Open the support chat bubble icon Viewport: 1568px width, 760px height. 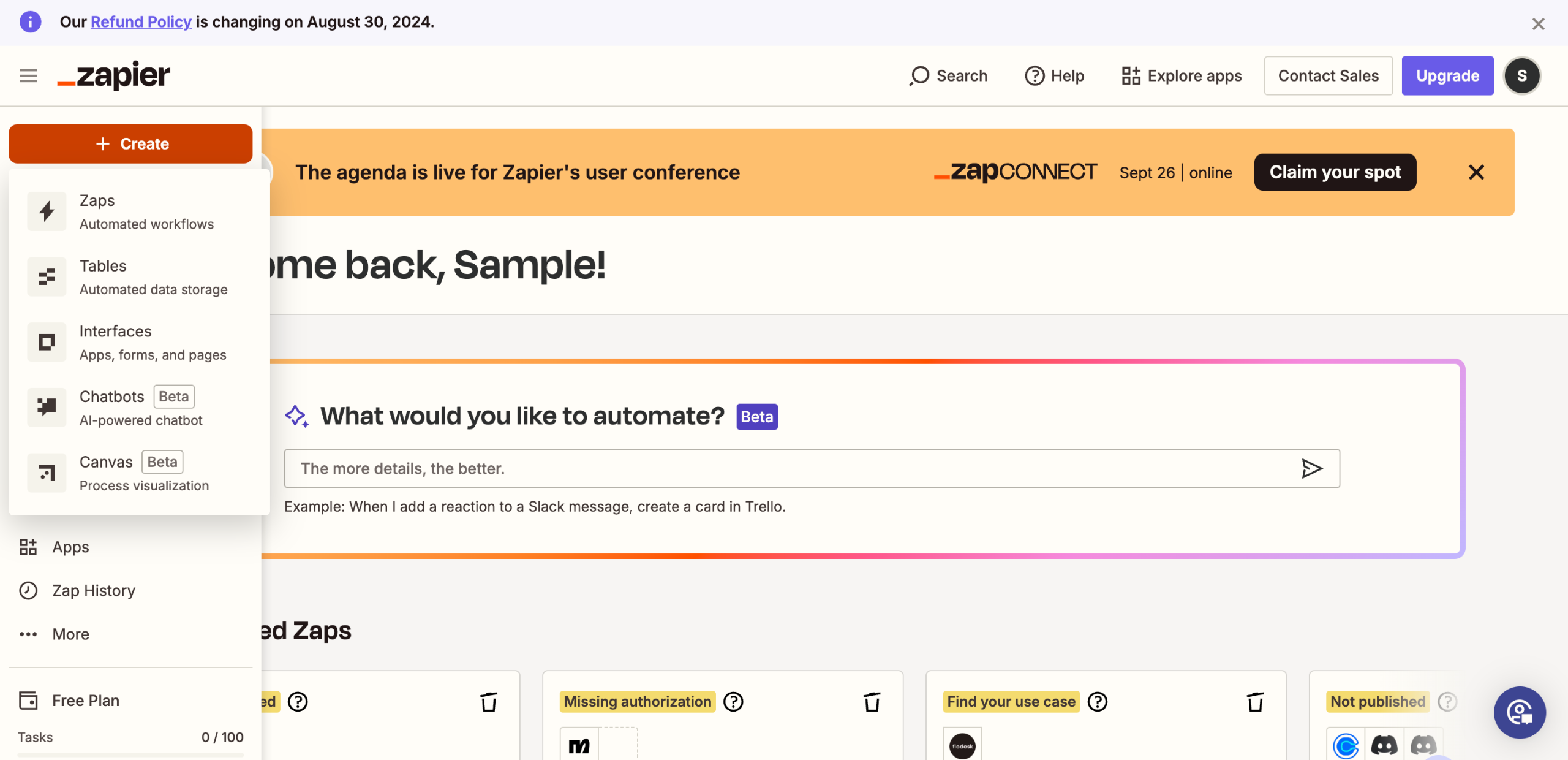pos(1520,712)
